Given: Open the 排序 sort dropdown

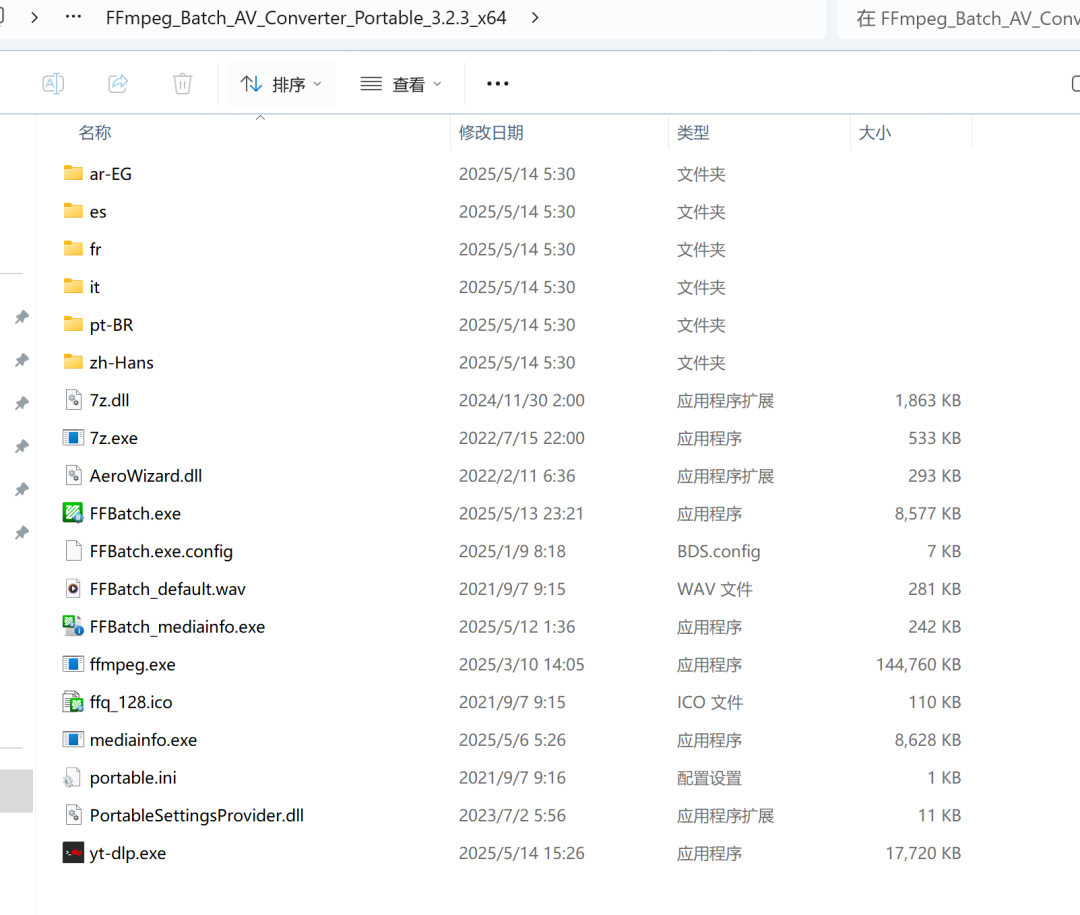Looking at the screenshot, I should [281, 84].
